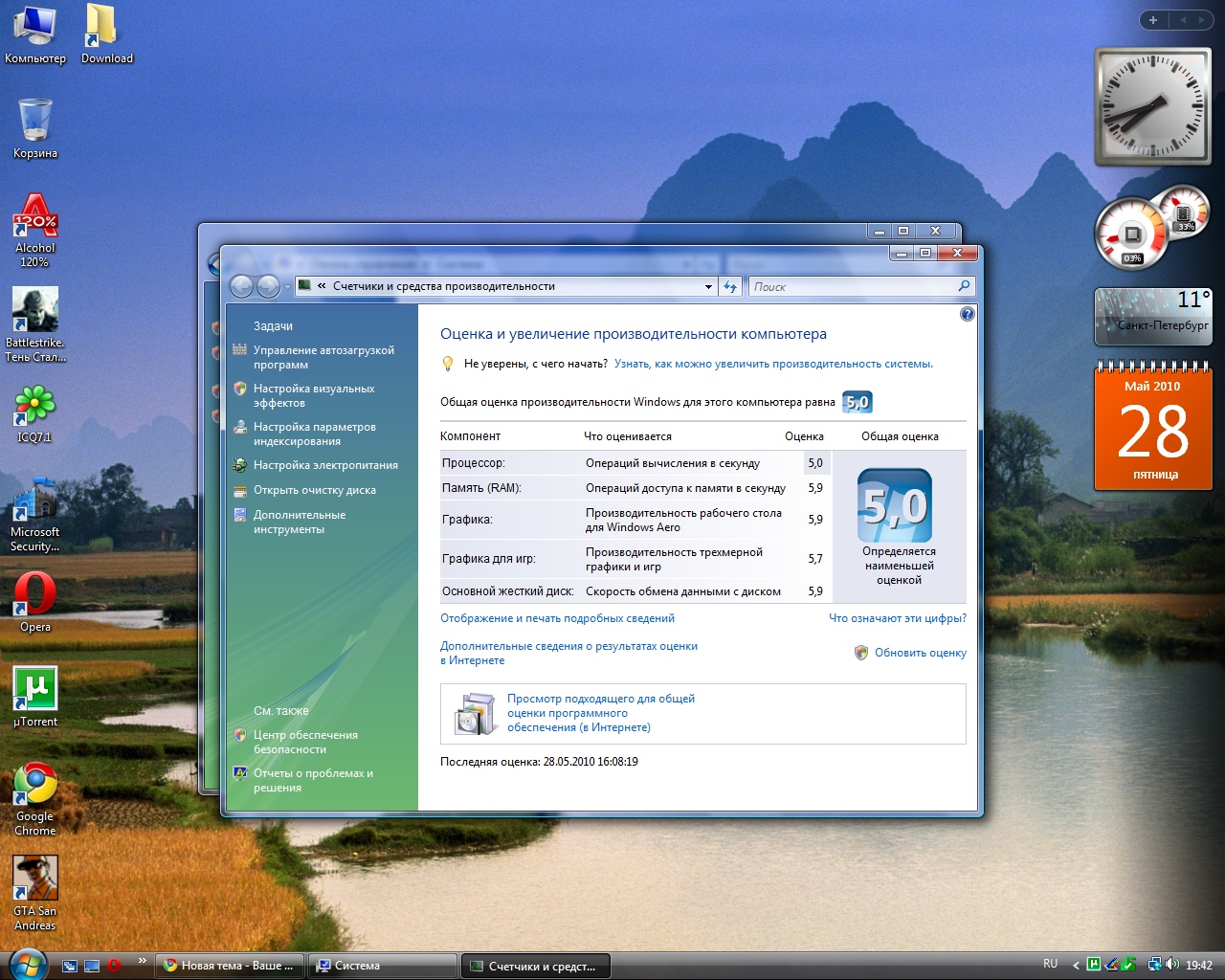Click the Процессор row label

click(x=473, y=463)
